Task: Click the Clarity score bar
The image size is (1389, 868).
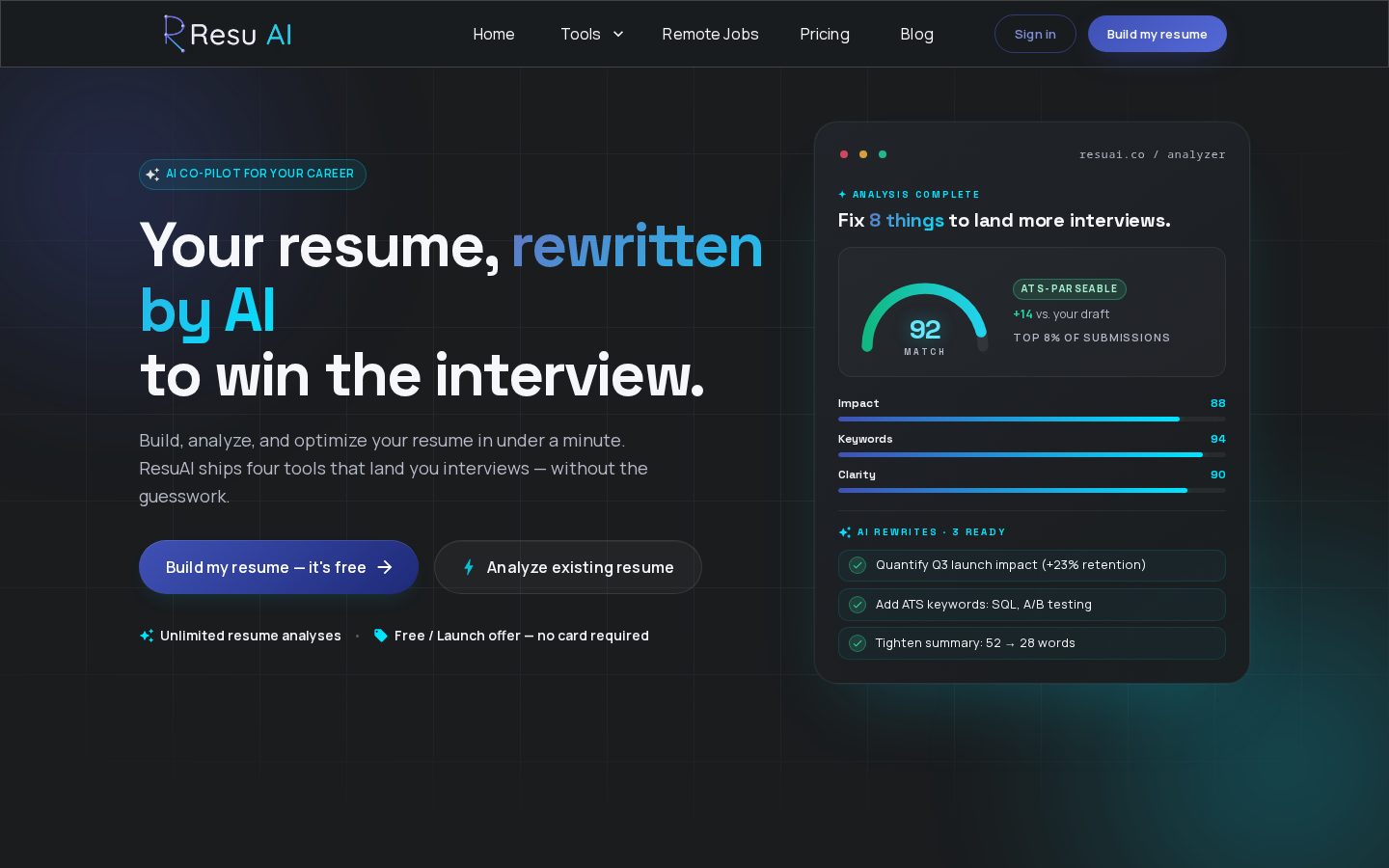Action: pos(1032,490)
